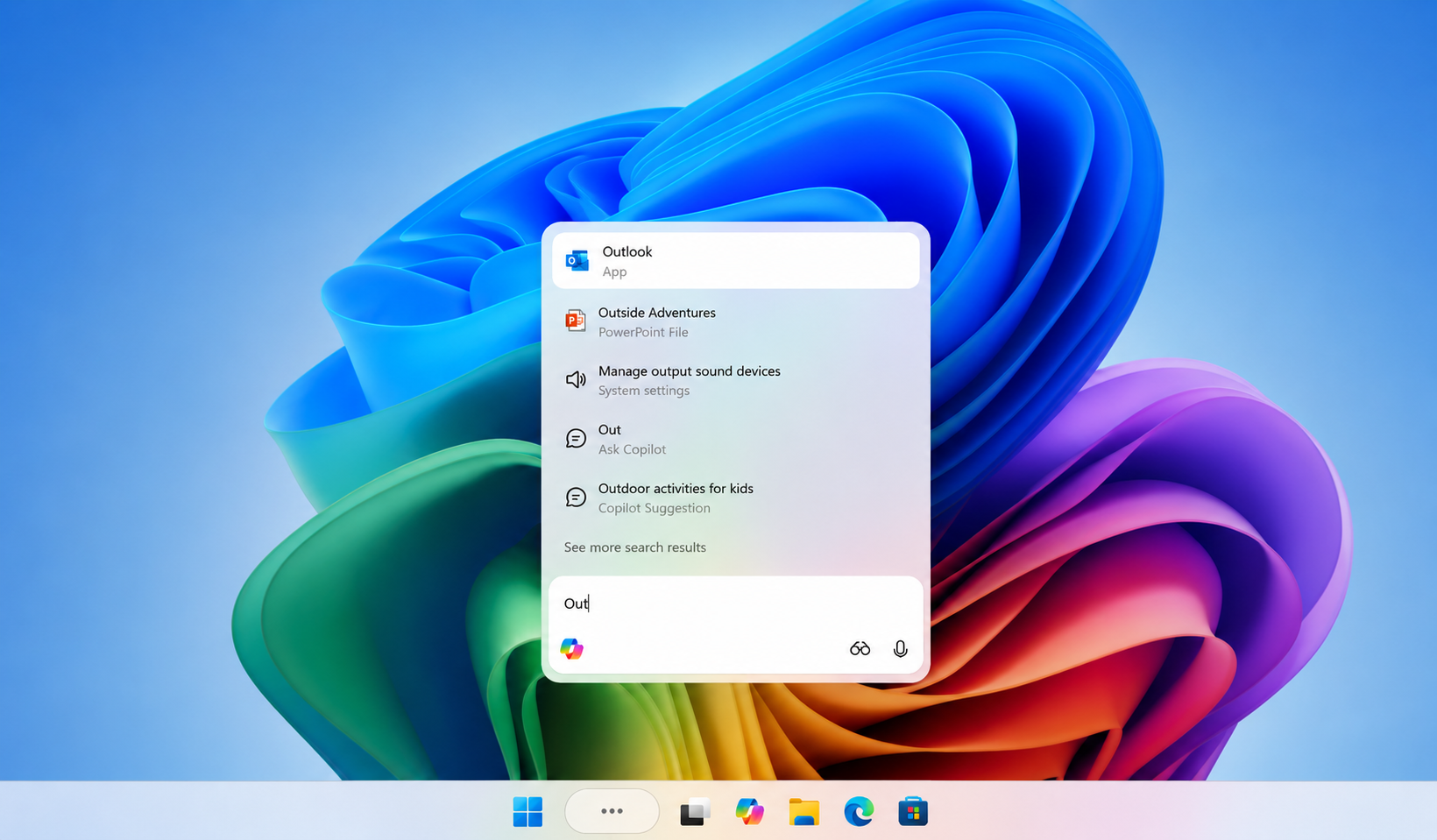Open the Outlook app result

click(735, 260)
